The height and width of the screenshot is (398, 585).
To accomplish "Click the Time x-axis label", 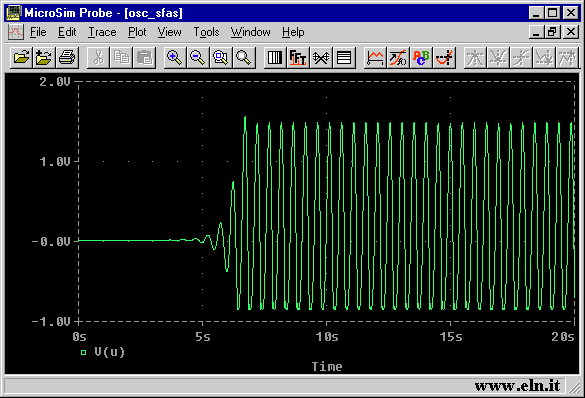I will (x=327, y=367).
